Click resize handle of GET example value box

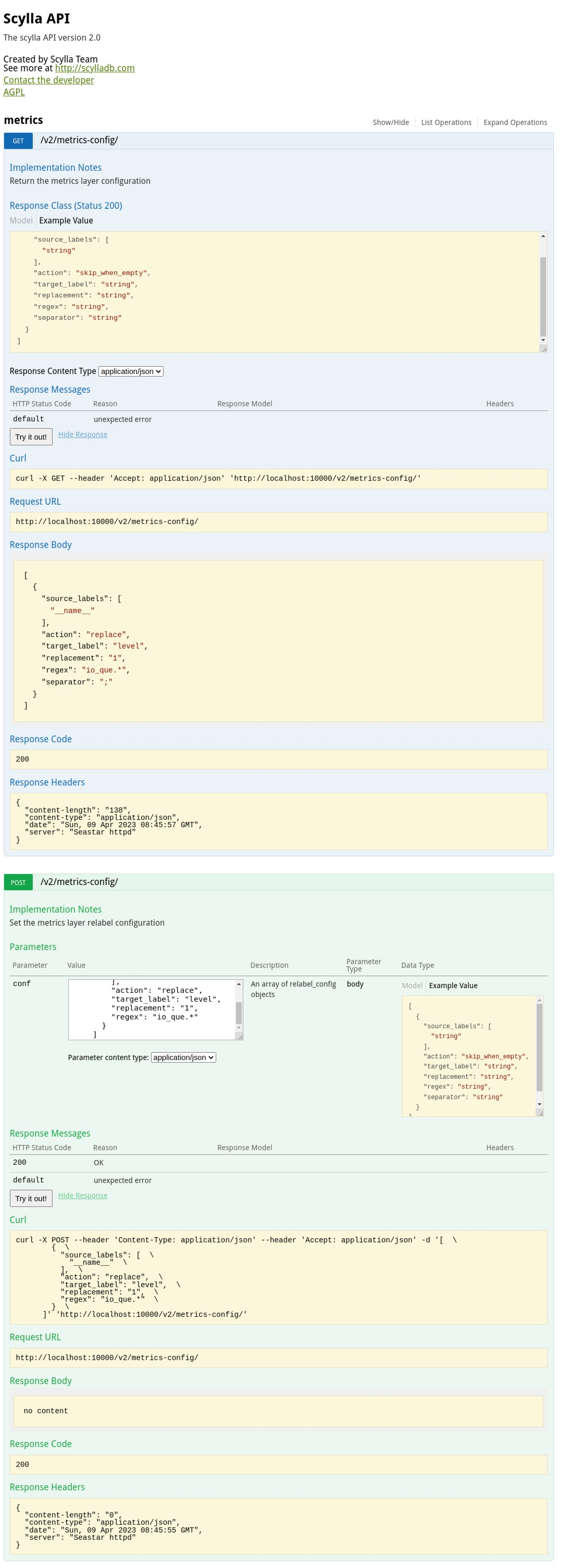(544, 348)
